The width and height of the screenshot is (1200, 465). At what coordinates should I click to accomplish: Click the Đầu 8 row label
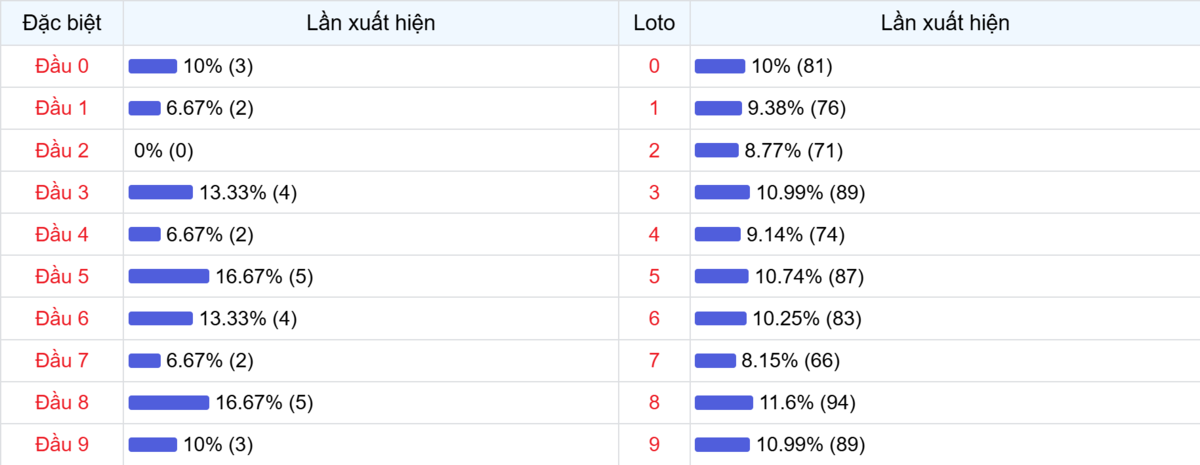point(62,402)
